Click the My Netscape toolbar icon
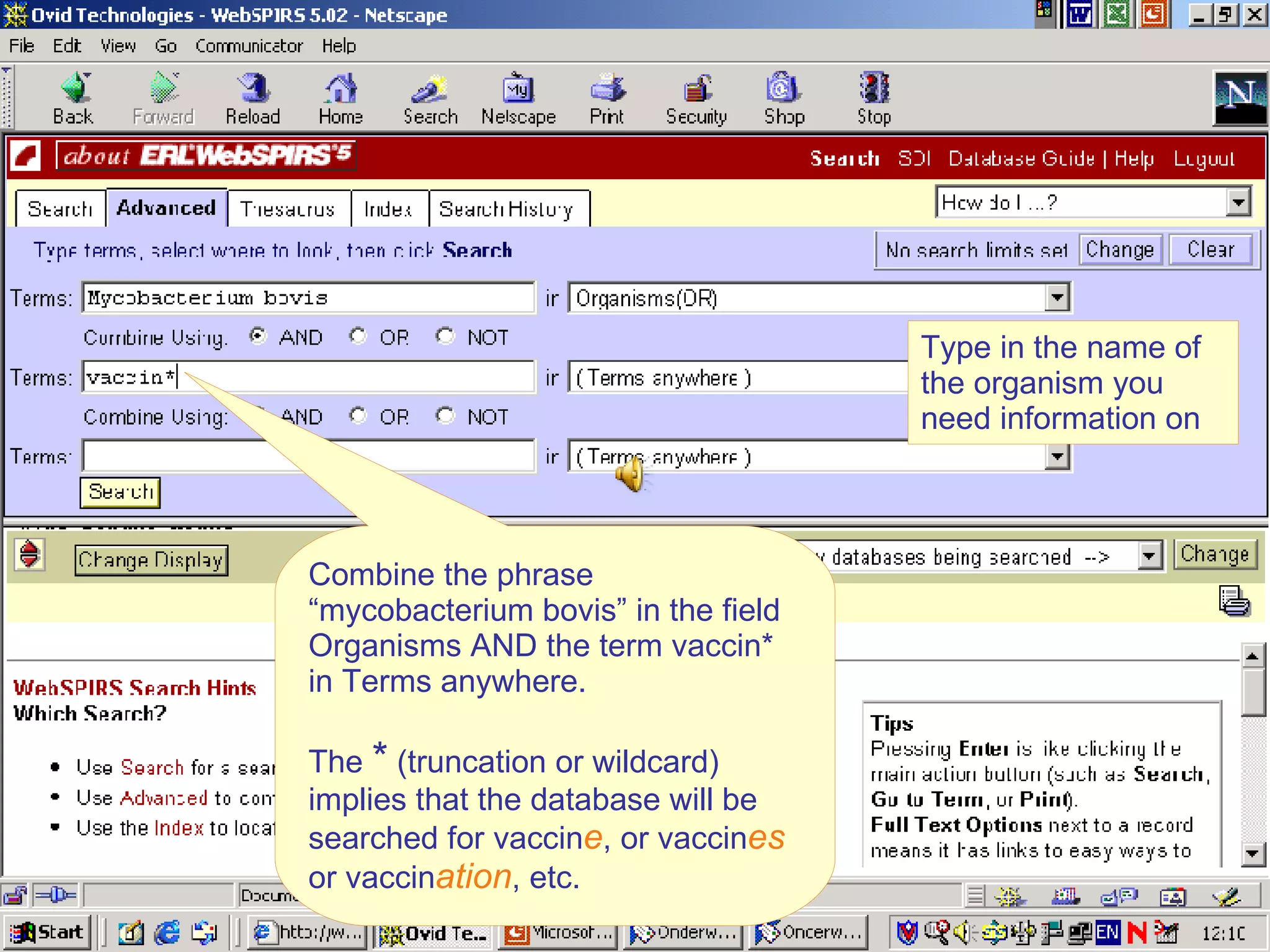This screenshot has height=952, width=1270. [518, 99]
